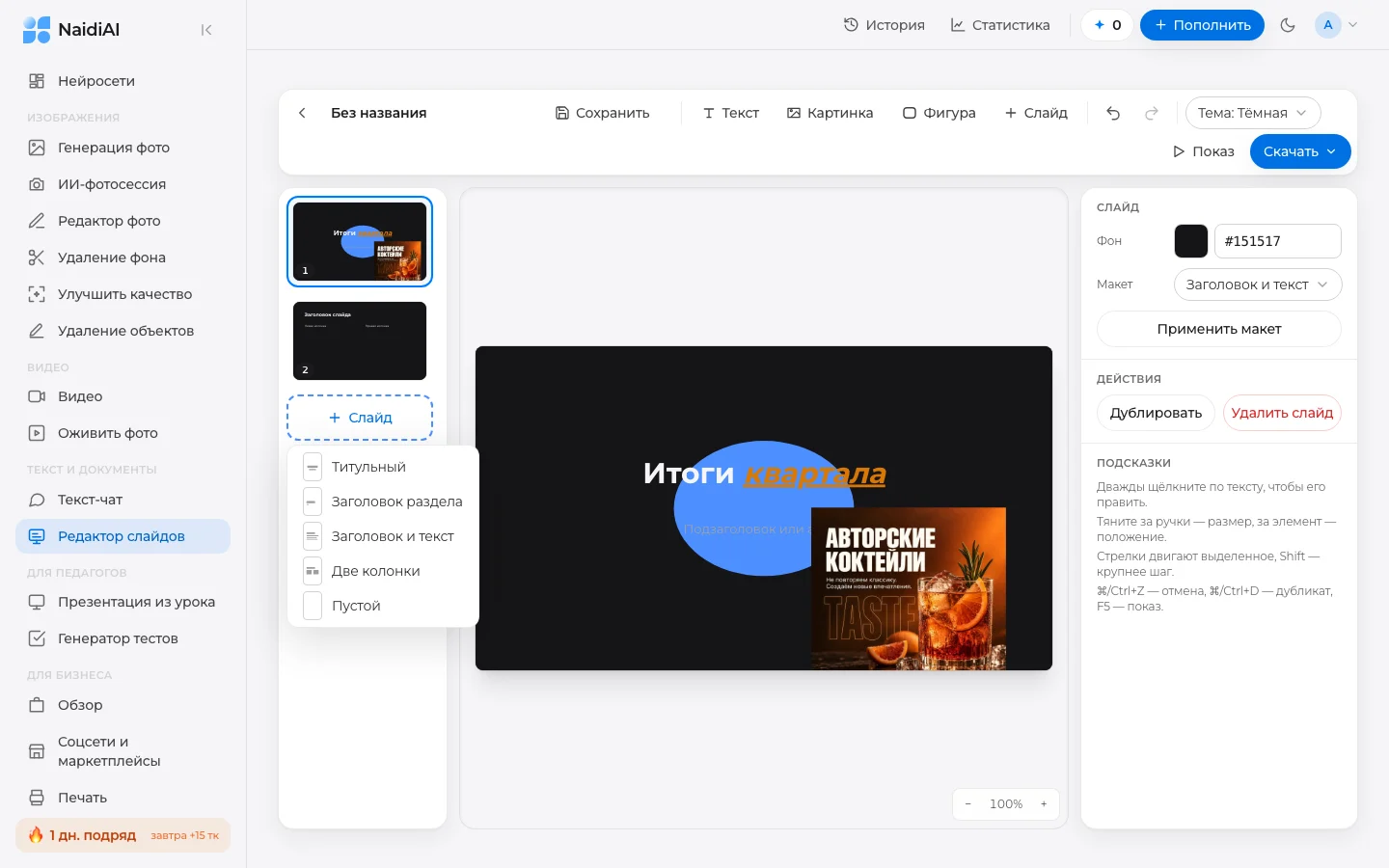Open Нейросети in the sidebar

point(123,81)
